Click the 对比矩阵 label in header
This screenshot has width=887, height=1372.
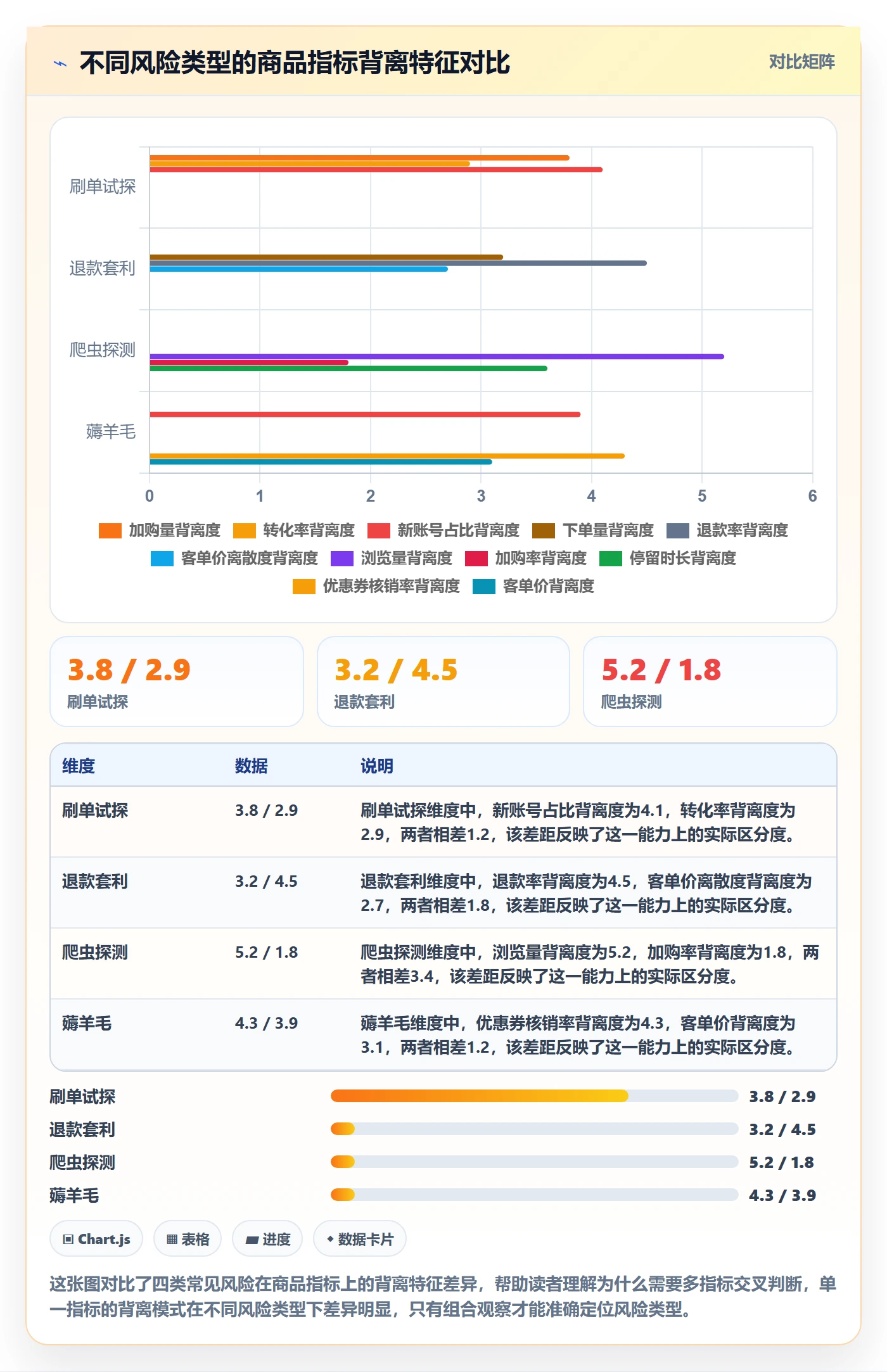[801, 61]
